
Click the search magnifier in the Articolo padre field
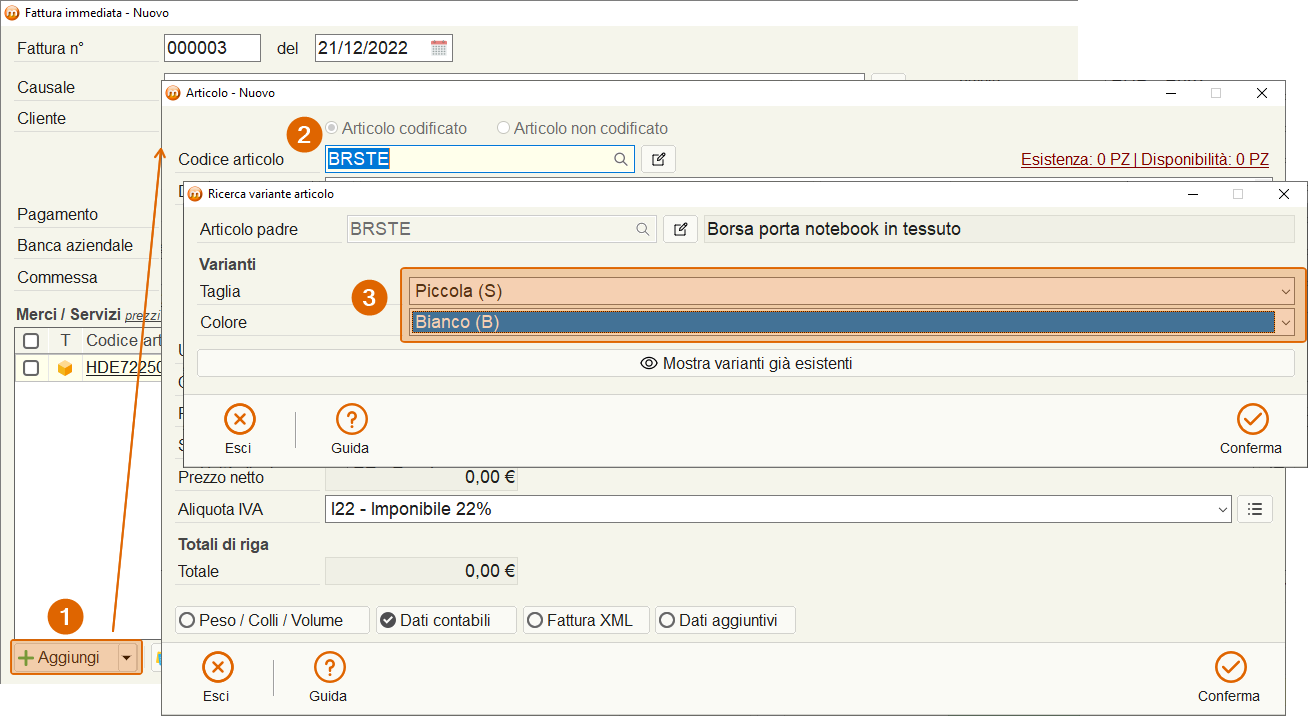[643, 229]
